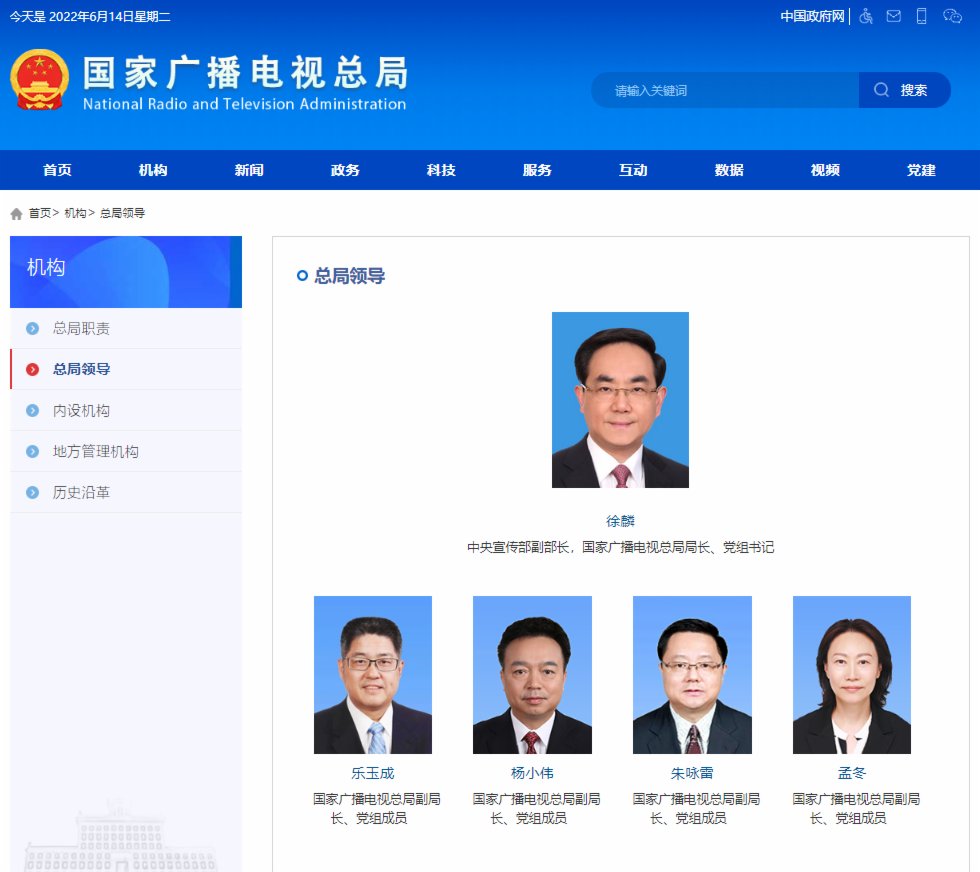Select 政务 in the main navigation bar
The width and height of the screenshot is (980, 872).
(345, 170)
